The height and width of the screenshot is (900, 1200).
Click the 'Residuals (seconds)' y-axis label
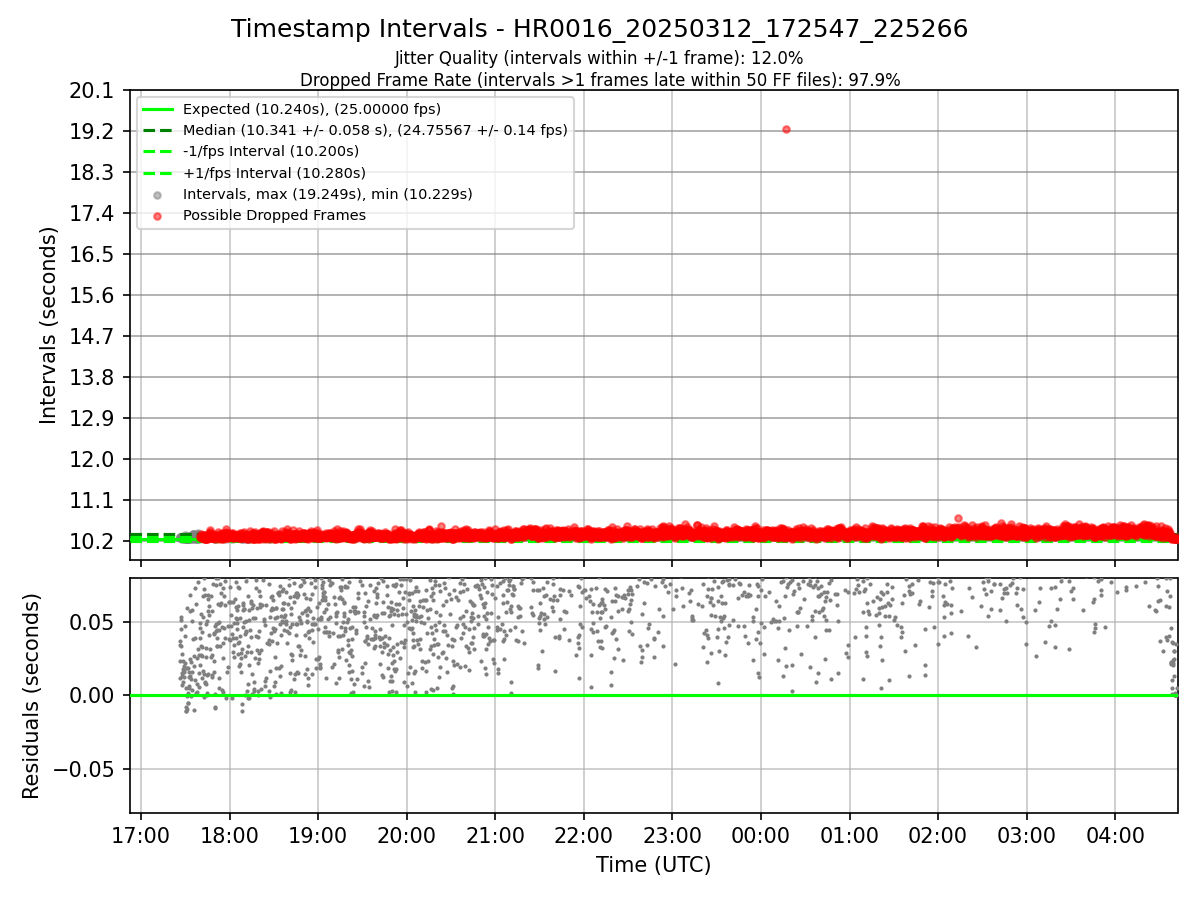pos(32,696)
